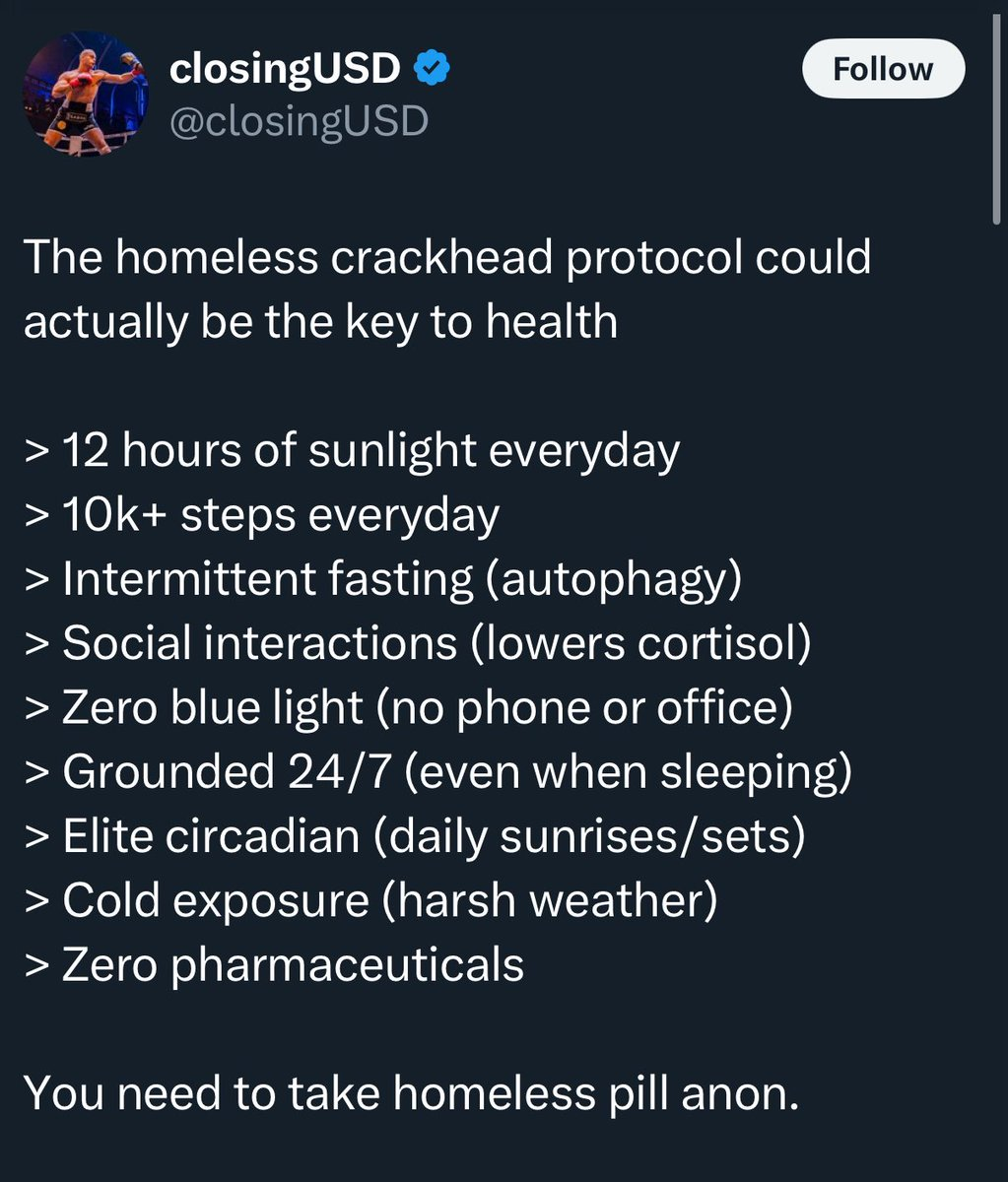1008x1182 pixels.
Task: Select the '12 hours of sunlight everyday' line
Action: [352, 451]
